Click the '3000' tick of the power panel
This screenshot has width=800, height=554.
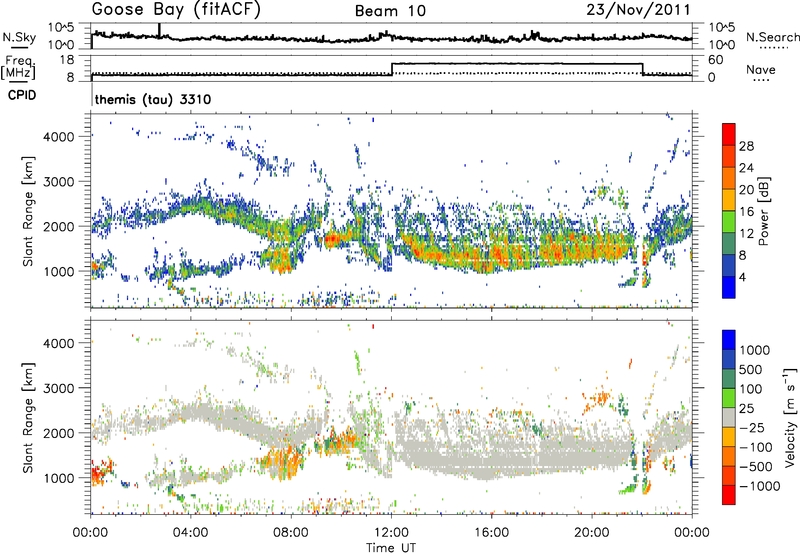click(59, 181)
